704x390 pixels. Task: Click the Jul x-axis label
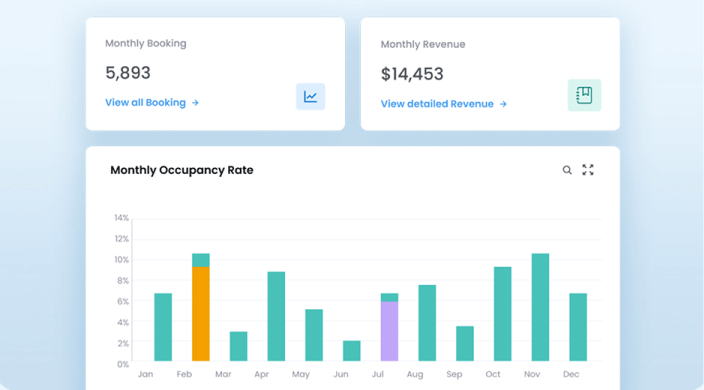[x=378, y=374]
